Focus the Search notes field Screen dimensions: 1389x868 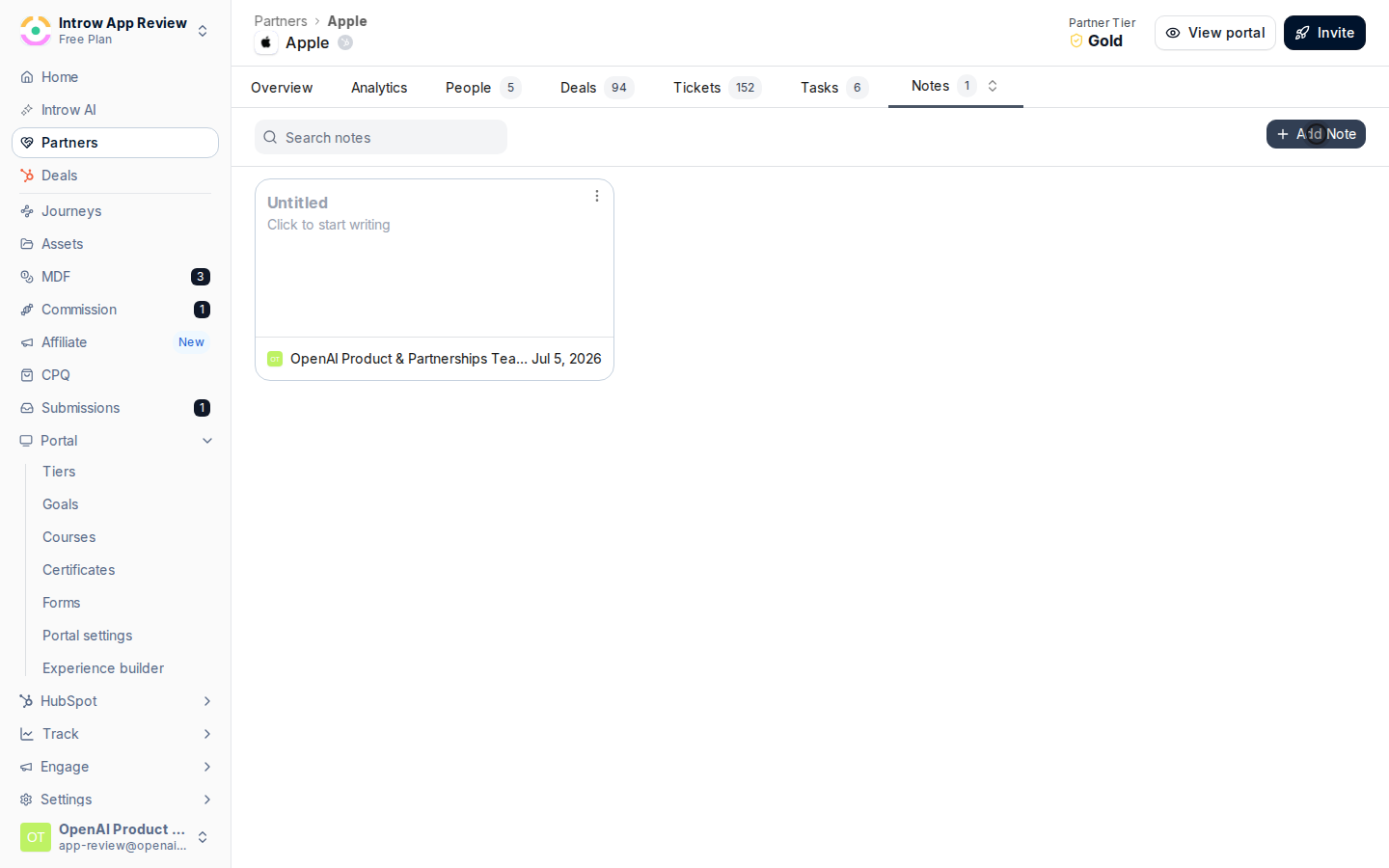point(381,137)
